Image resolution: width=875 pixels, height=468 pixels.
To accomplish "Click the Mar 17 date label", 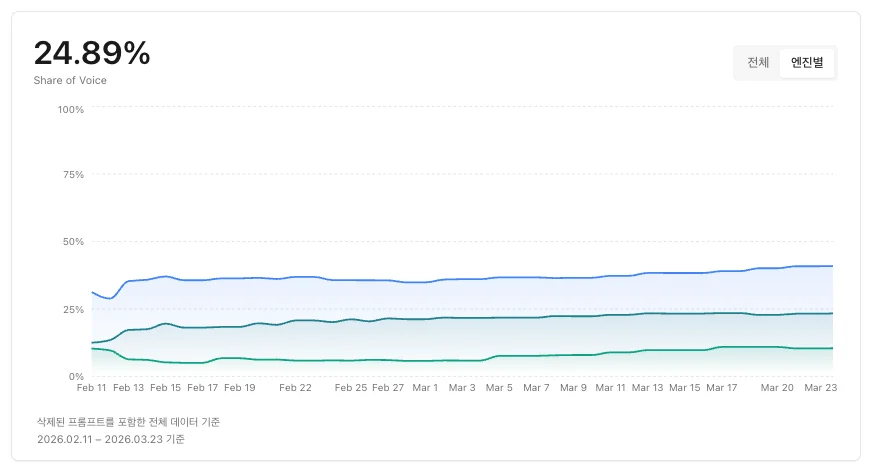I will pos(721,387).
